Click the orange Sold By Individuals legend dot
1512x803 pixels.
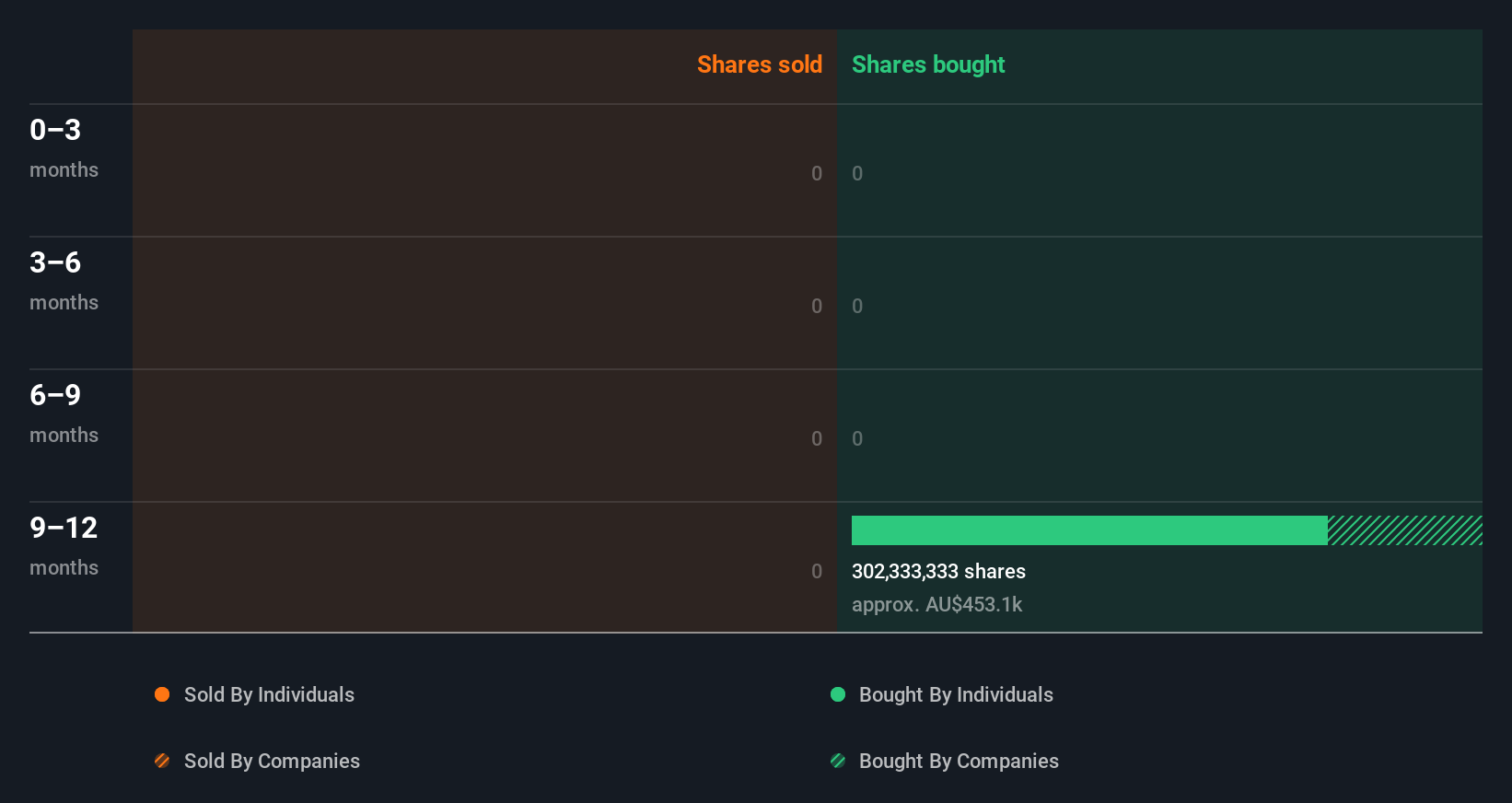click(x=162, y=694)
